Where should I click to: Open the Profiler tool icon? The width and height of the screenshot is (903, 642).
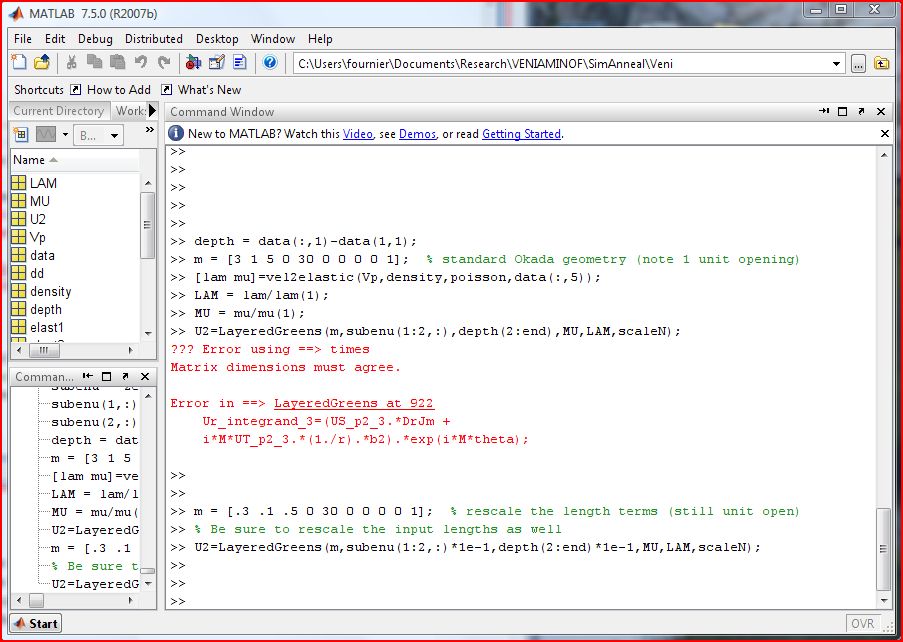[x=240, y=63]
